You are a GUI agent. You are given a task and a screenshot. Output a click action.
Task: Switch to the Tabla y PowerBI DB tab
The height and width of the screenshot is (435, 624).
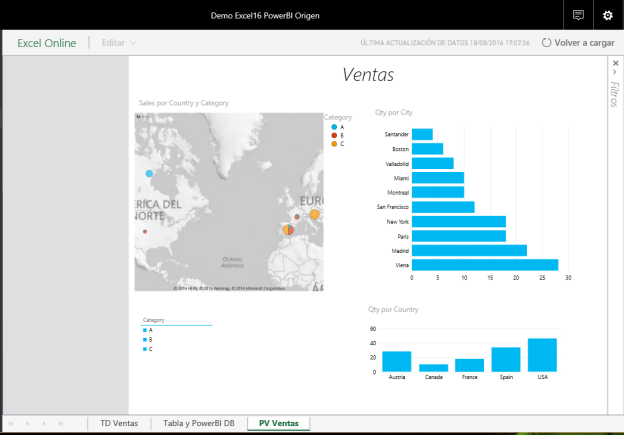[x=199, y=424]
